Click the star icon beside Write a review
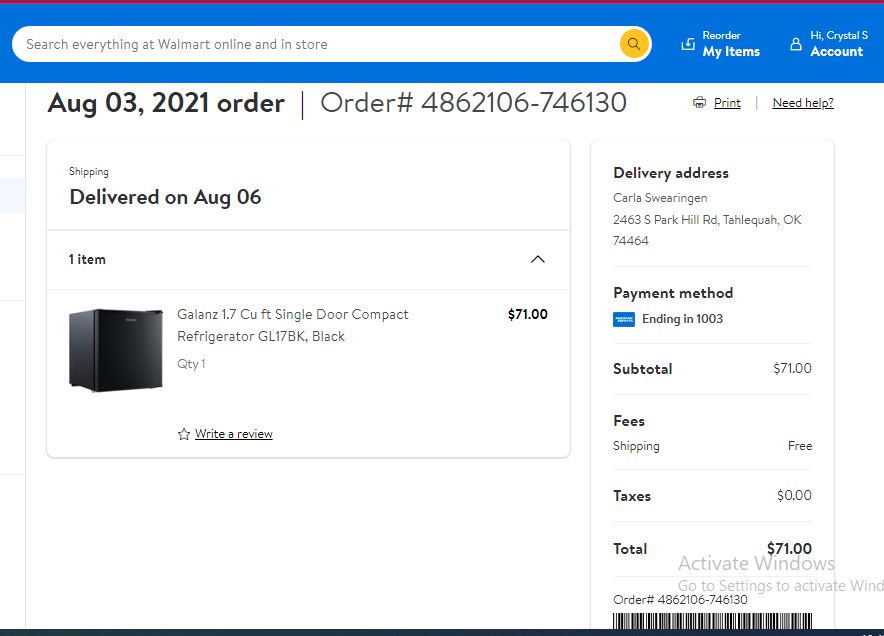 coord(184,434)
